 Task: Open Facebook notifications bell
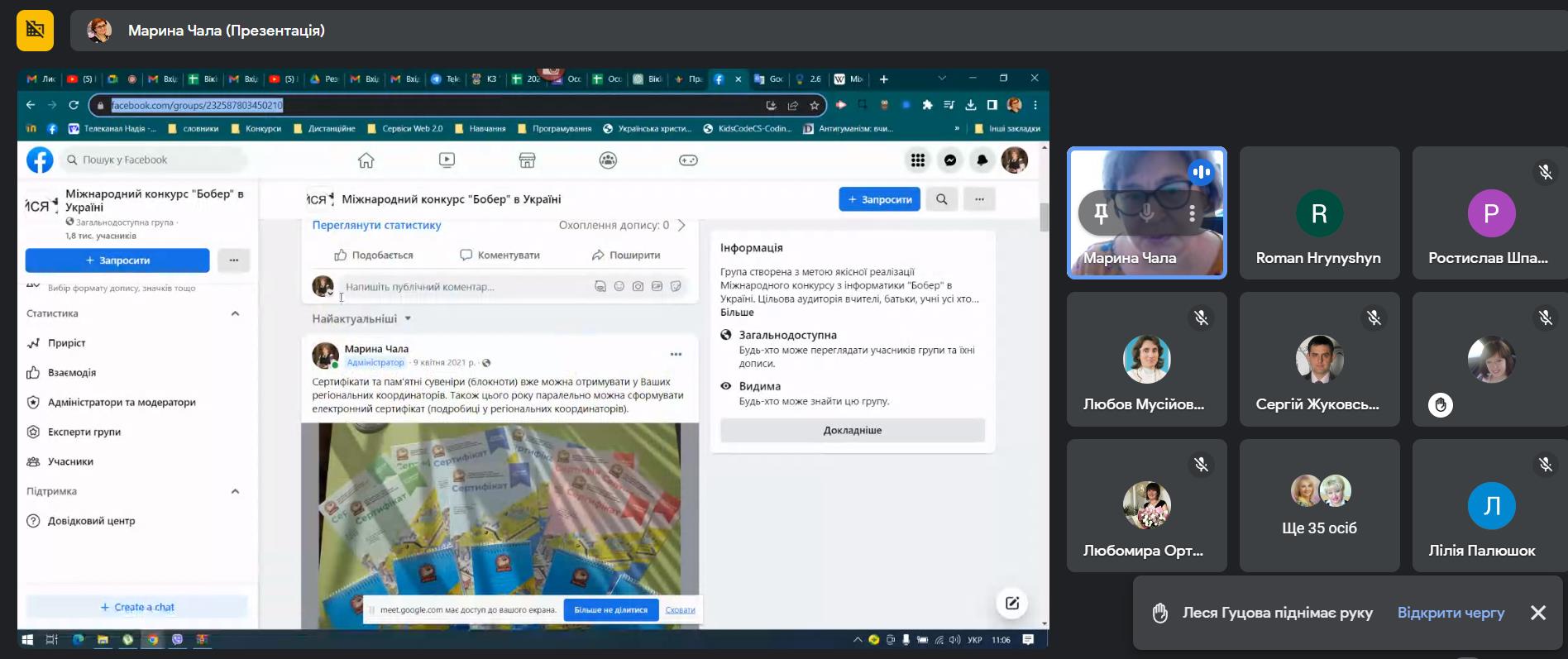pos(982,160)
